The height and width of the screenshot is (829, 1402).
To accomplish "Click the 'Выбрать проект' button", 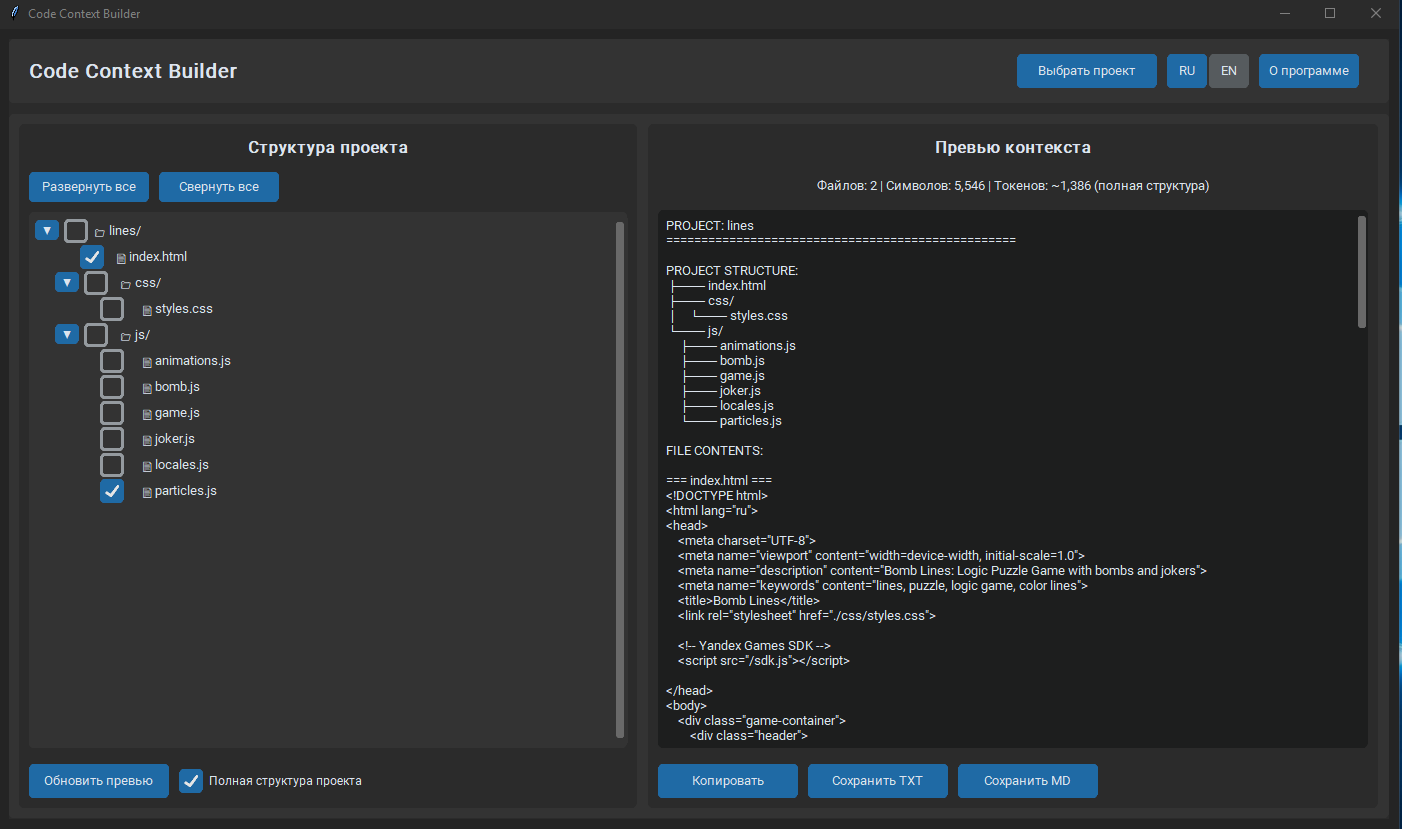I will [1087, 71].
